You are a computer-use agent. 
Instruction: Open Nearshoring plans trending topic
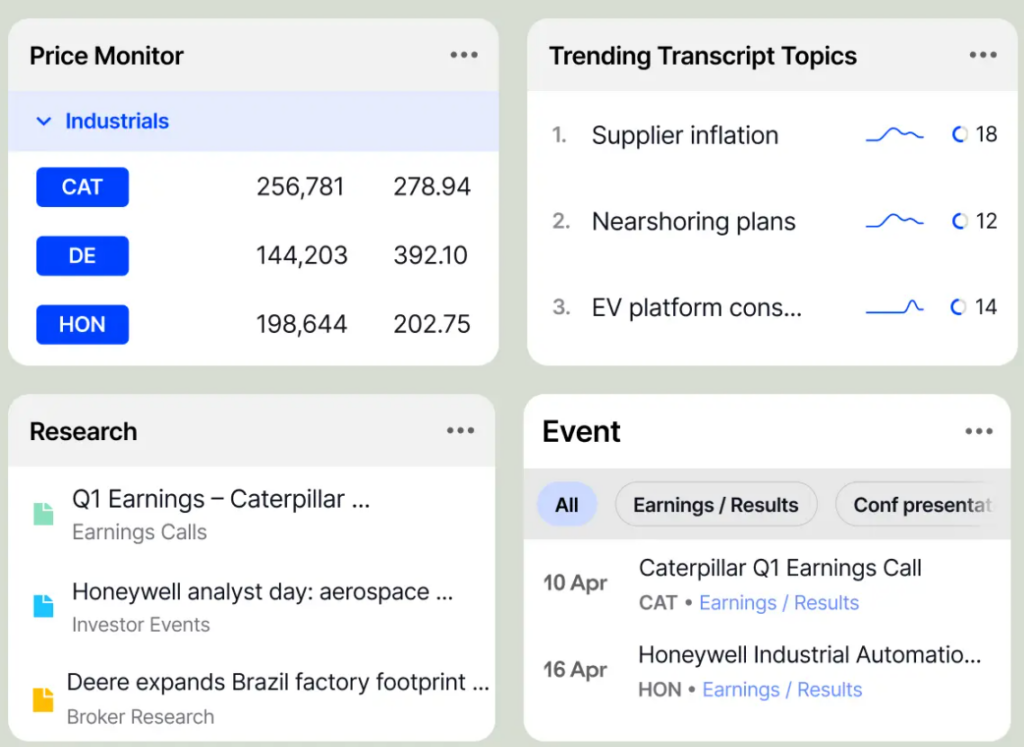pos(694,221)
